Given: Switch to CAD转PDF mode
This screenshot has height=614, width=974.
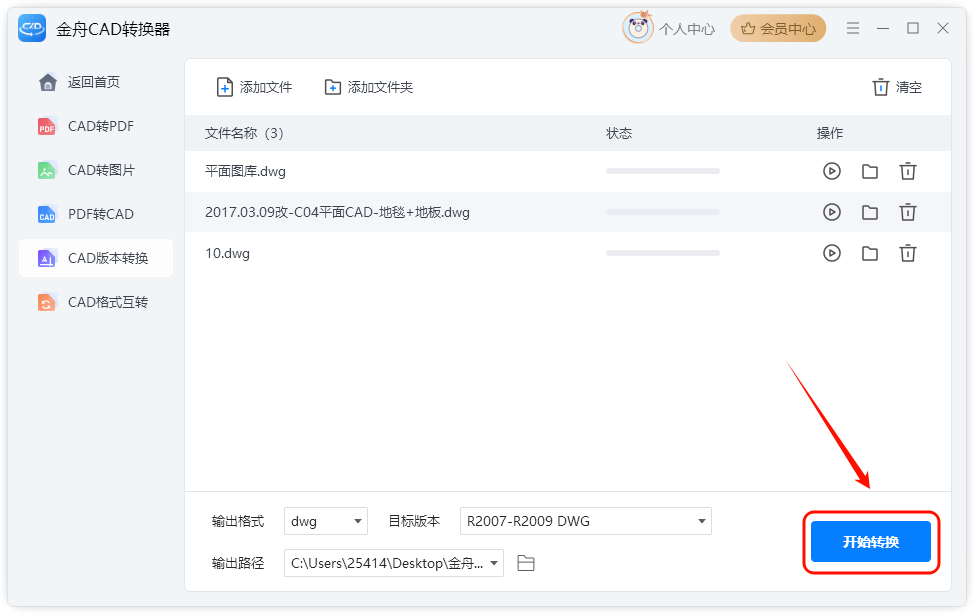Looking at the screenshot, I should pos(96,126).
